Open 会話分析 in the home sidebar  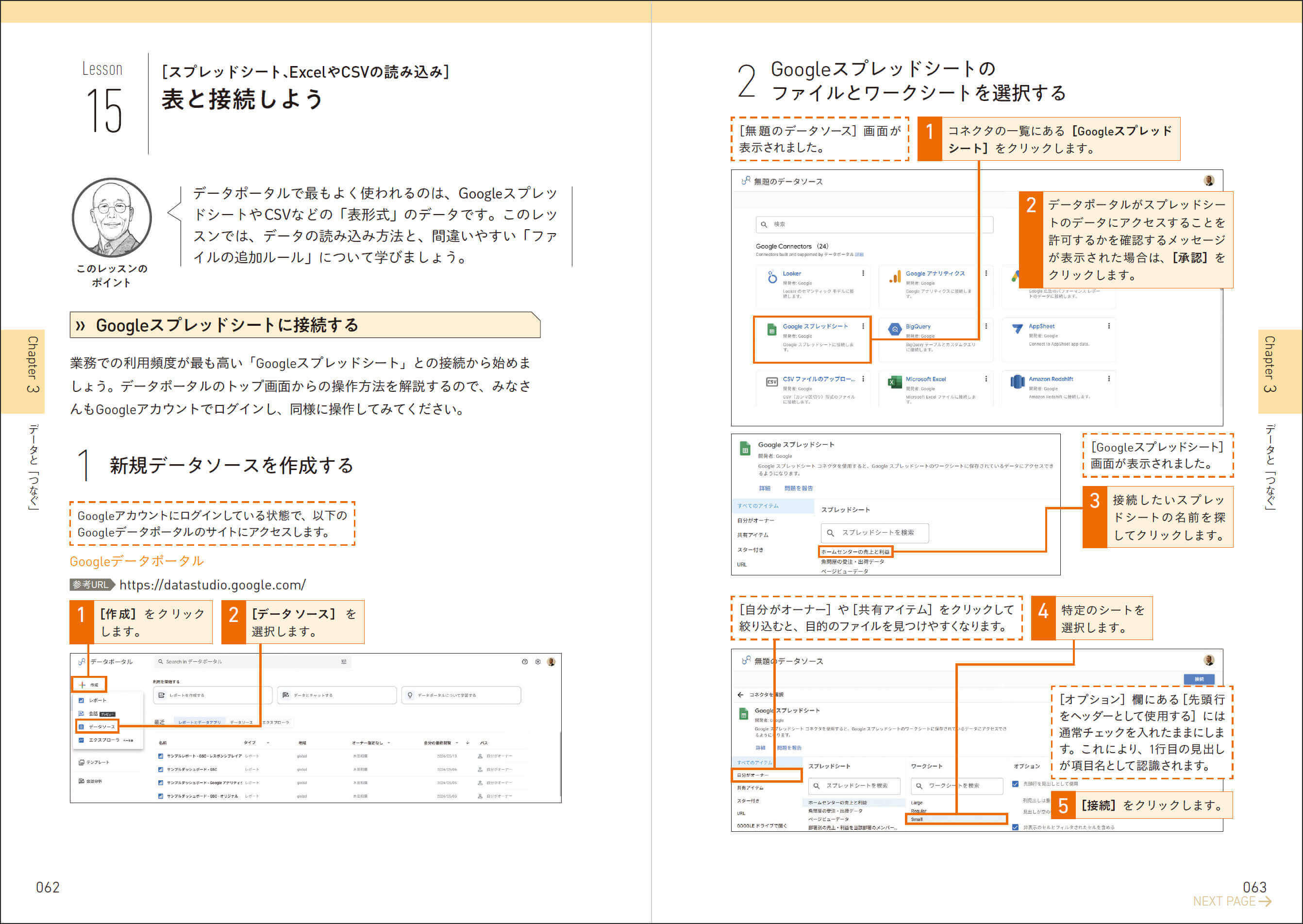[x=90, y=781]
